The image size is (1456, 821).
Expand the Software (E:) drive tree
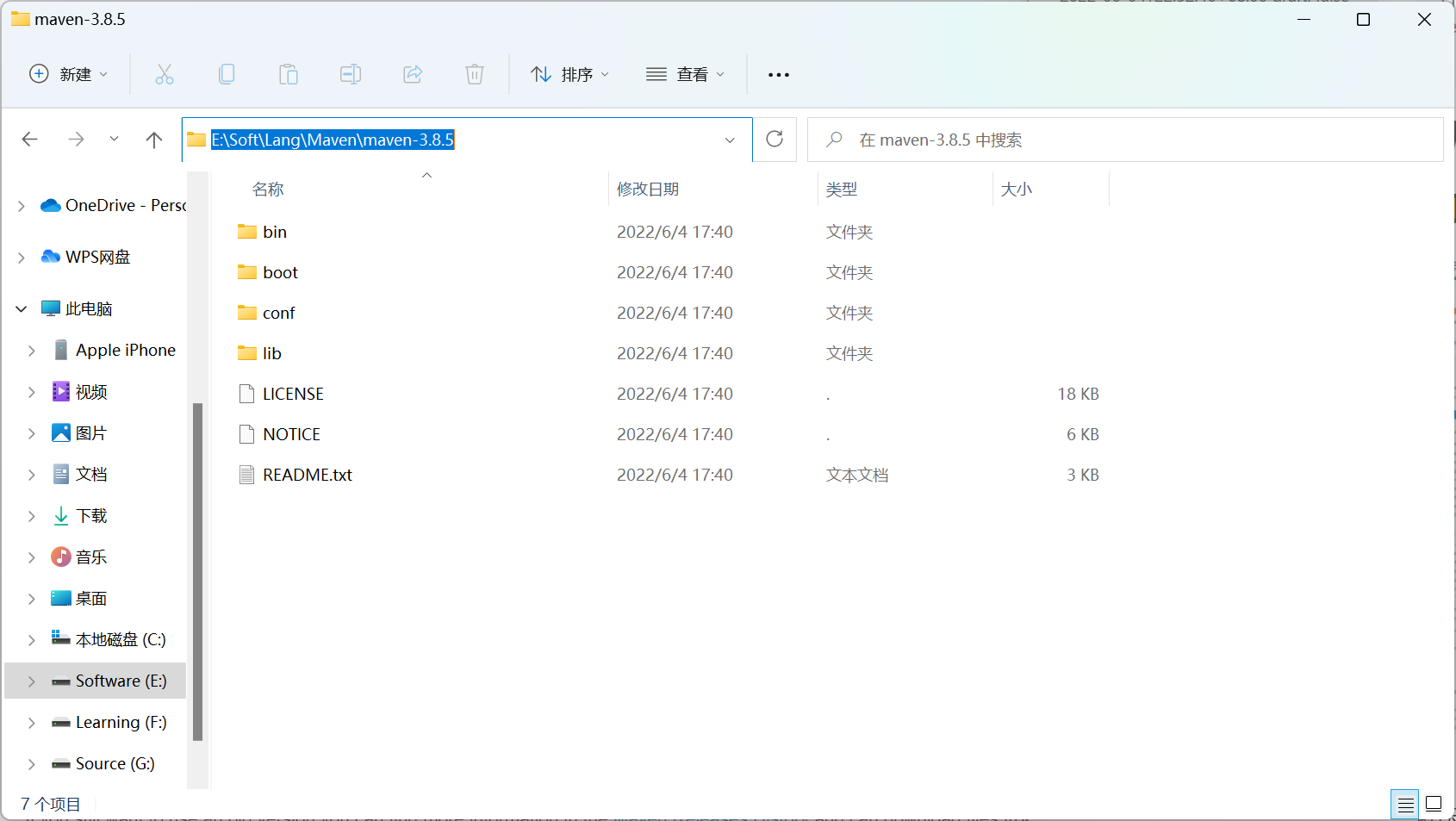32,681
